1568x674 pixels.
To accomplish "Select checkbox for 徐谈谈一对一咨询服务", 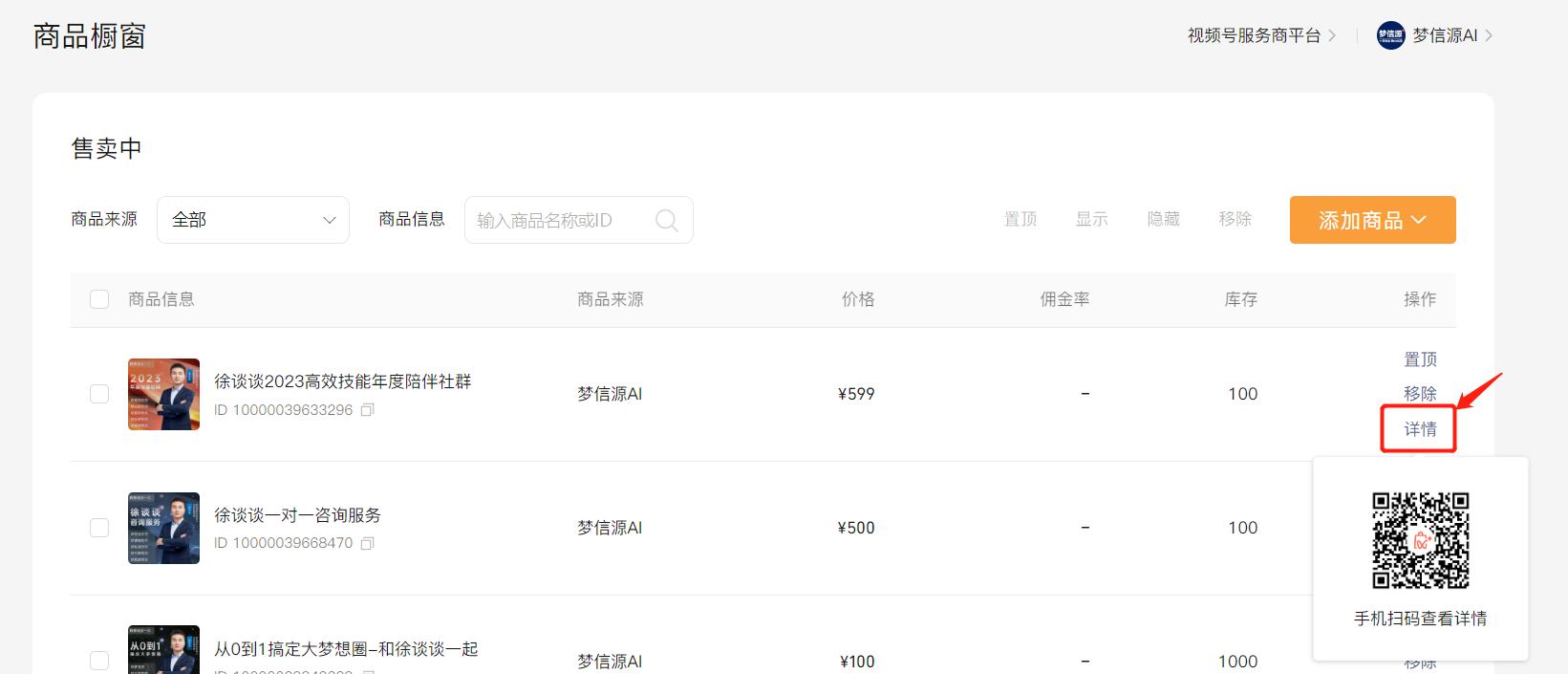I will pos(99,528).
